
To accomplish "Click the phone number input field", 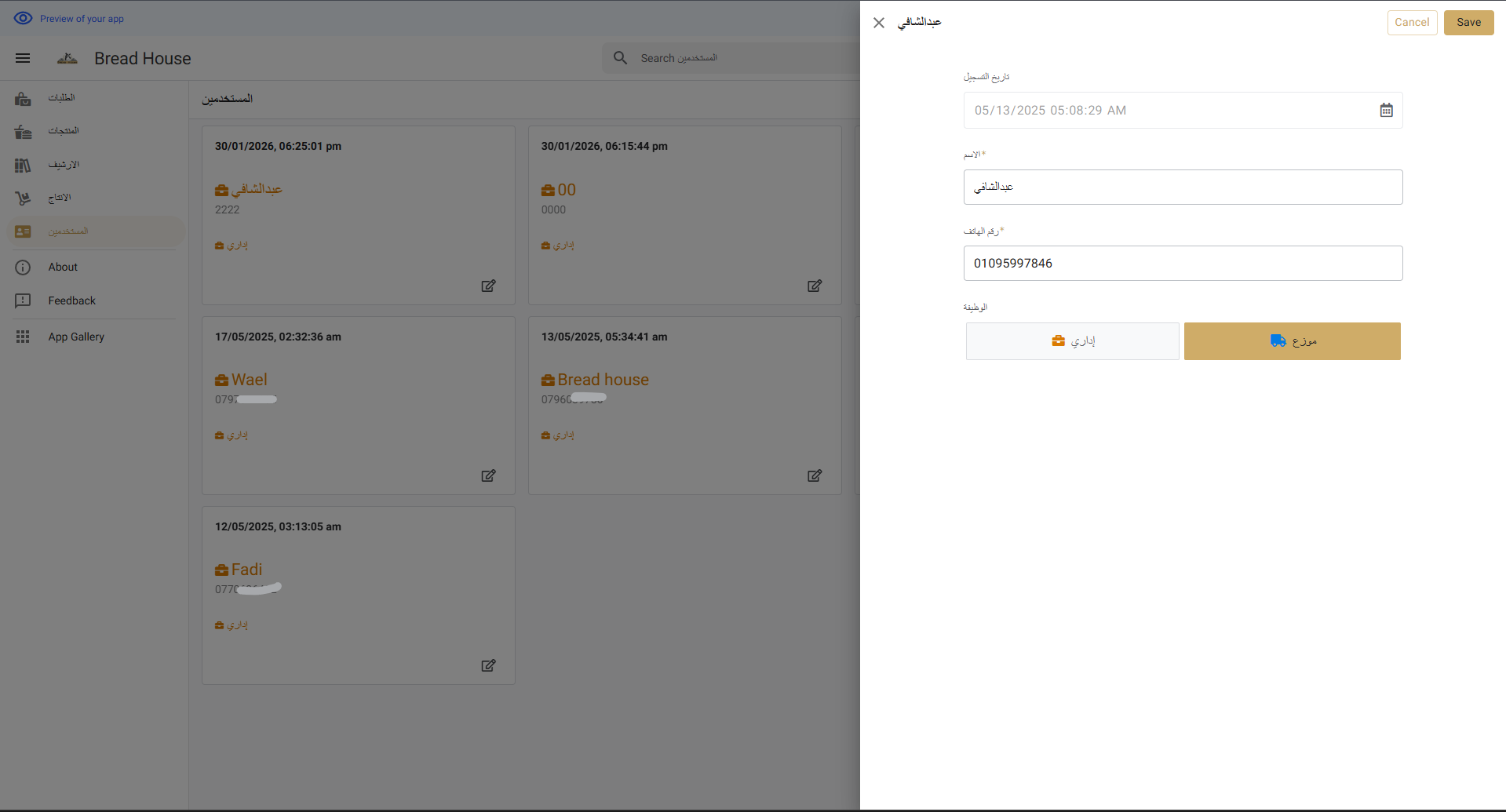I will click(x=1182, y=264).
